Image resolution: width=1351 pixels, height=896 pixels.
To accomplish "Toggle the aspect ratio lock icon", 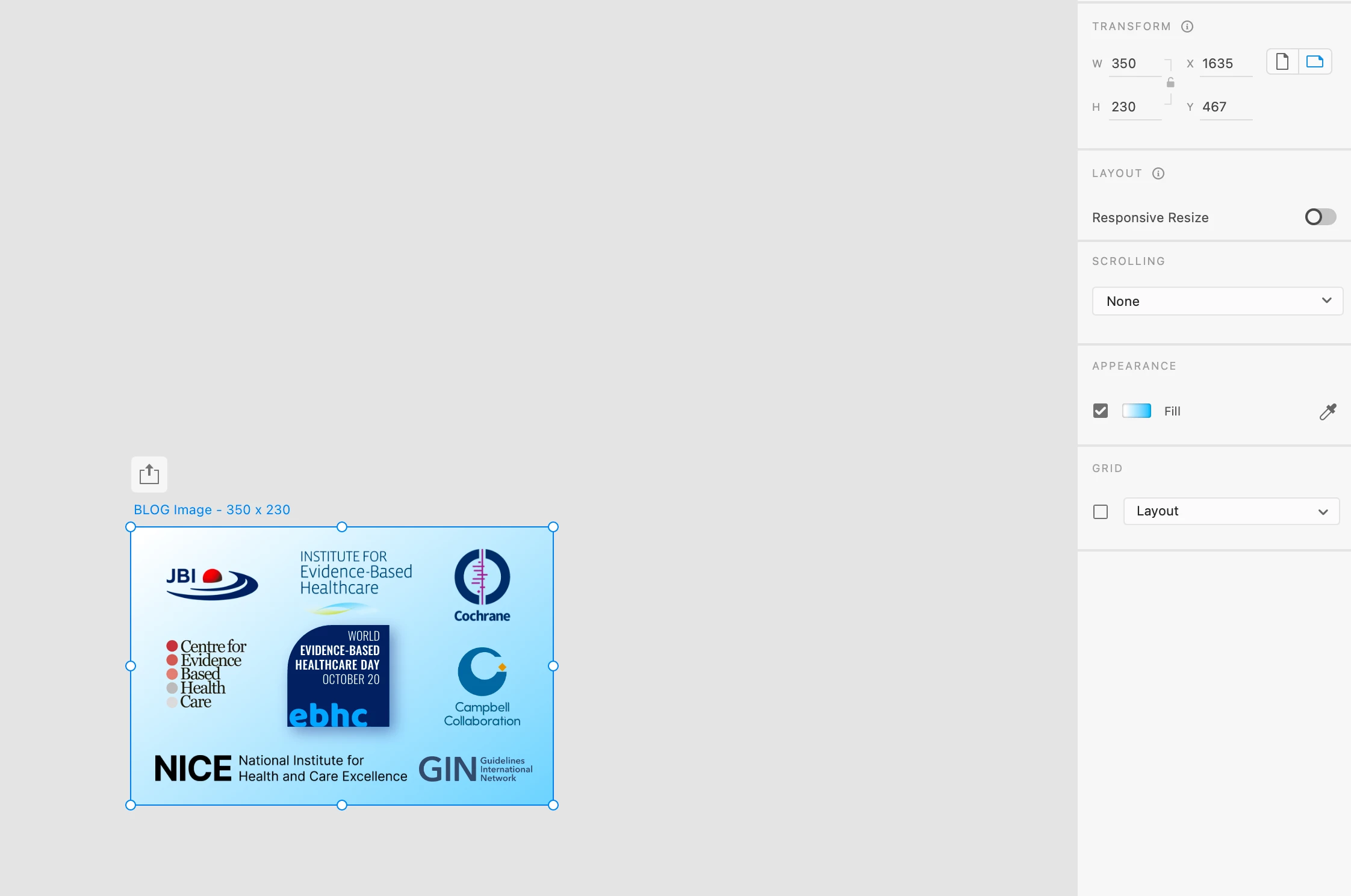I will [x=1170, y=82].
